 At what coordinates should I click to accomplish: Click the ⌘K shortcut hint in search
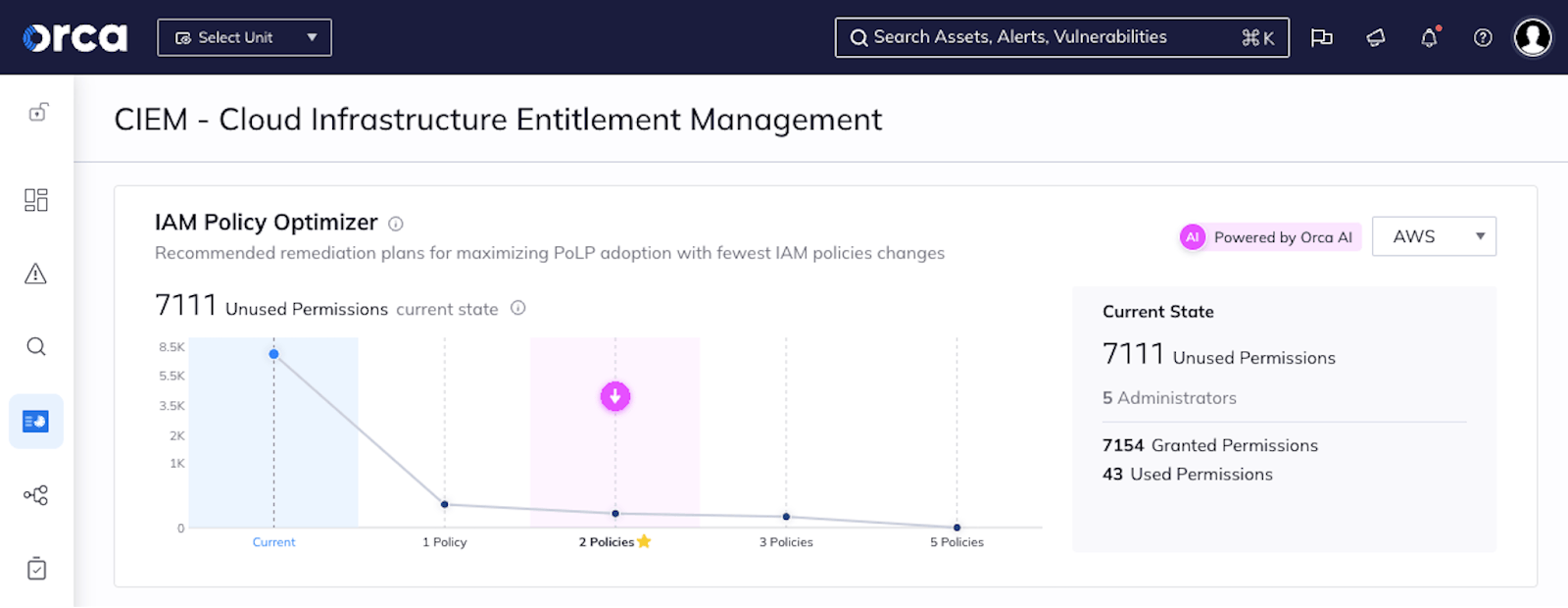click(1258, 37)
